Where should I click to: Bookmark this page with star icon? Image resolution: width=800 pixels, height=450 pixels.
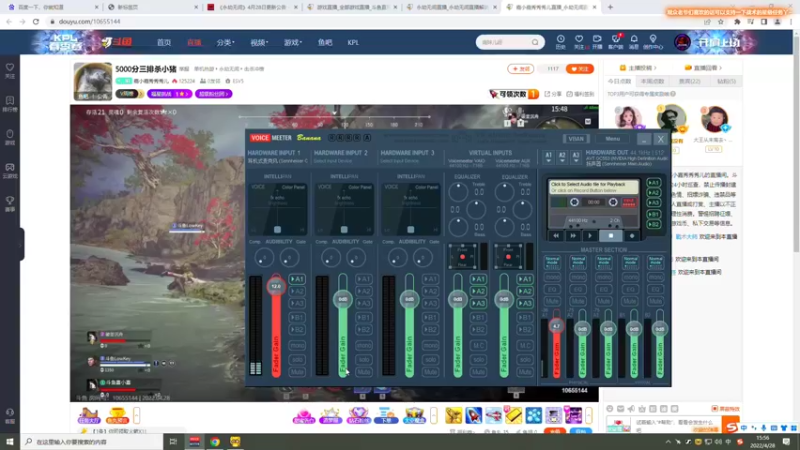coord(720,21)
